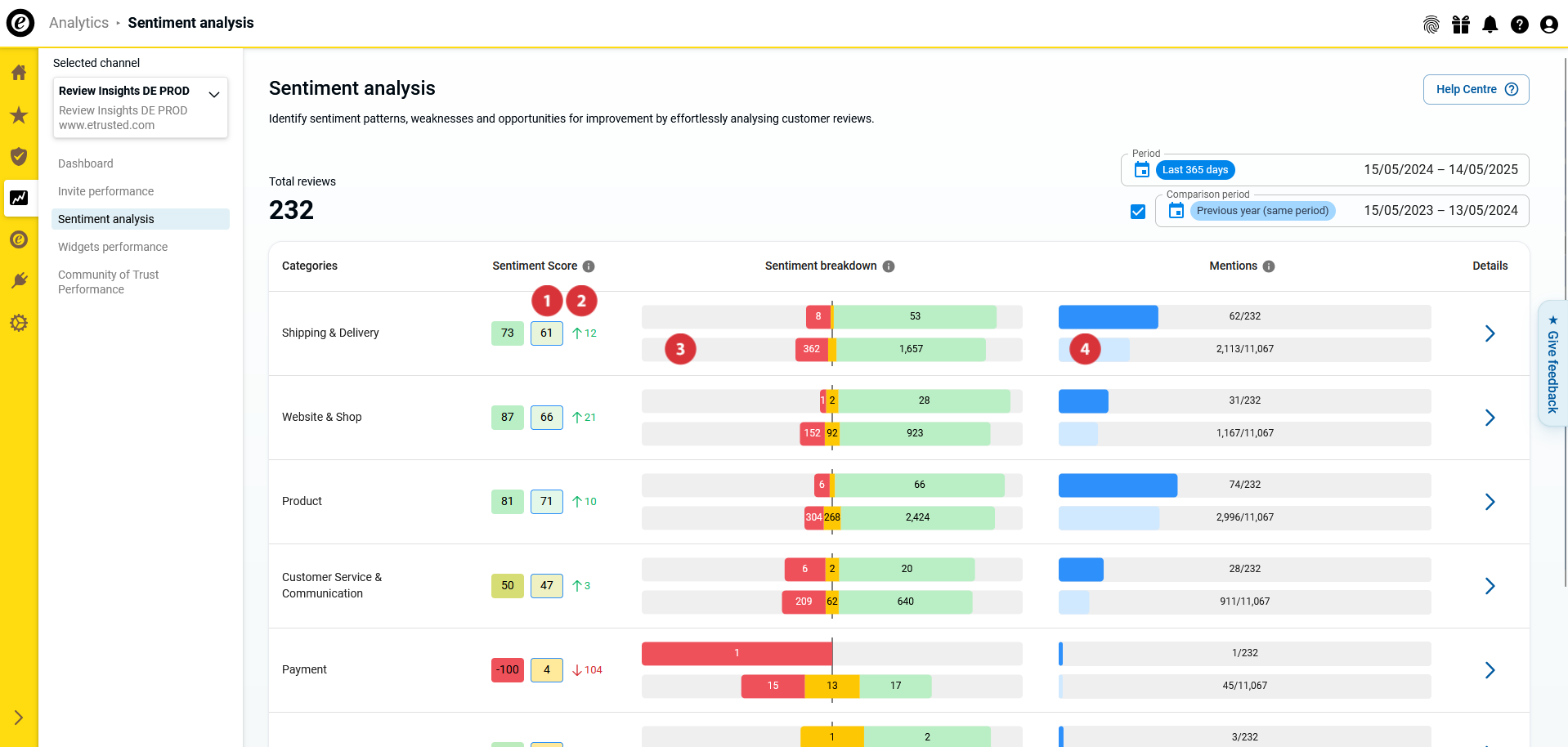1568x747 pixels.
Task: Go to Community of Trust Performance
Action: [x=109, y=282]
